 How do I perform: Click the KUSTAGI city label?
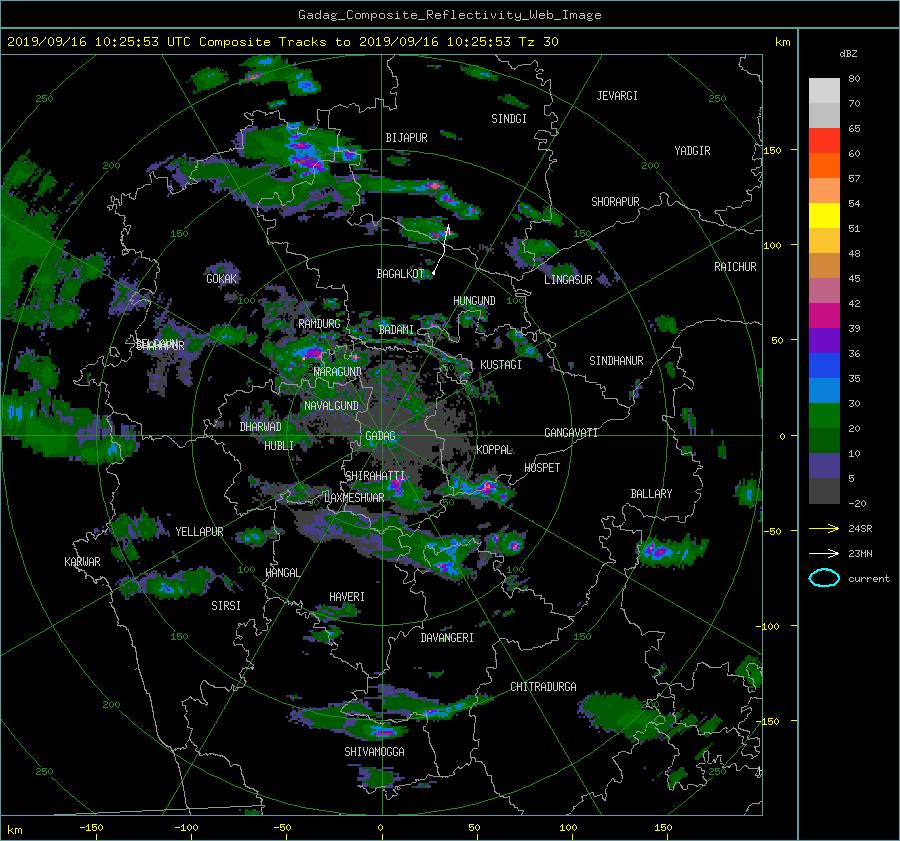[501, 365]
